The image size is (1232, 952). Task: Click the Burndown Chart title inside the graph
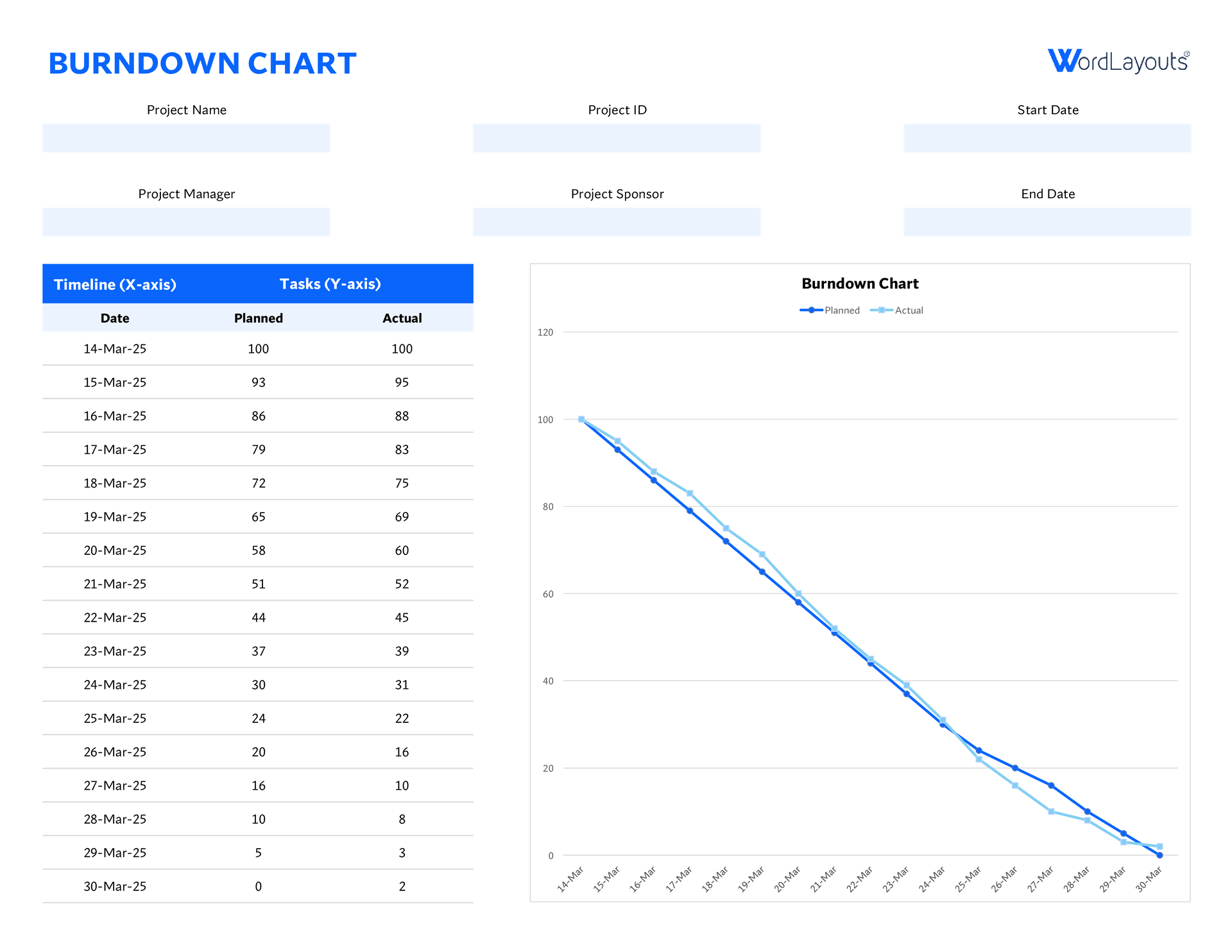point(859,283)
